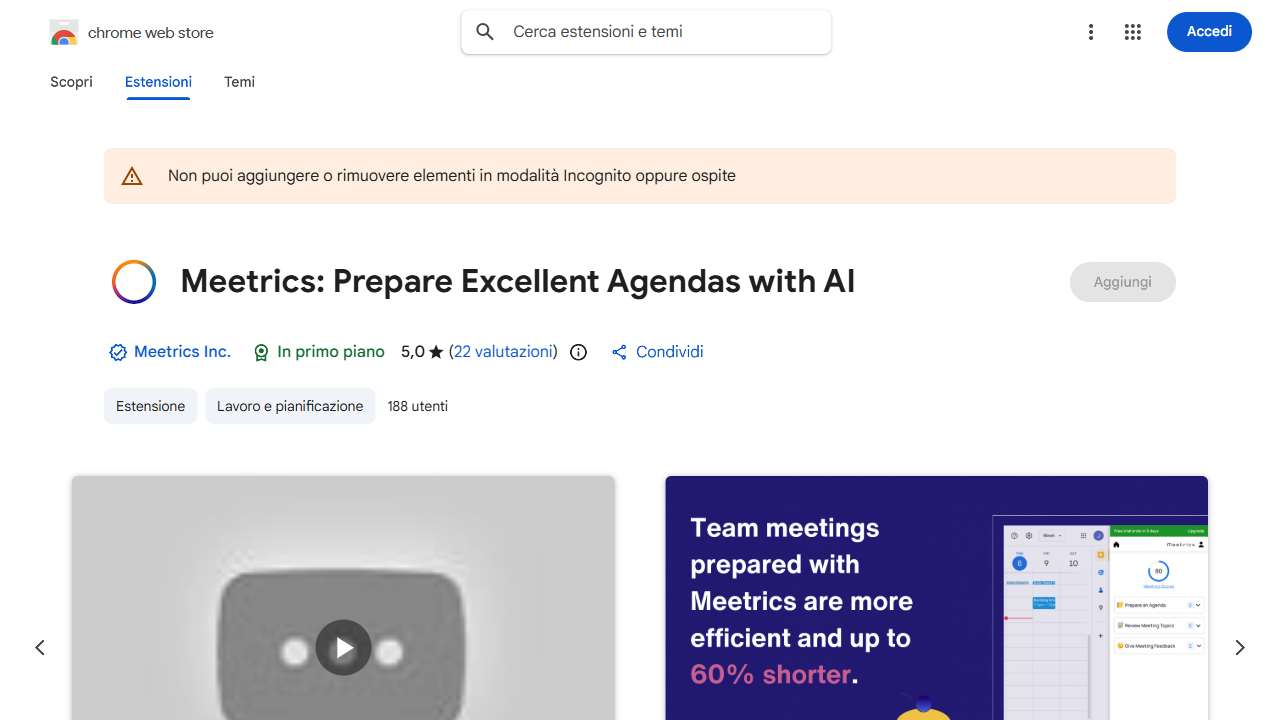Click the Accedi sign-in button
This screenshot has height=720, width=1280.
coord(1209,32)
